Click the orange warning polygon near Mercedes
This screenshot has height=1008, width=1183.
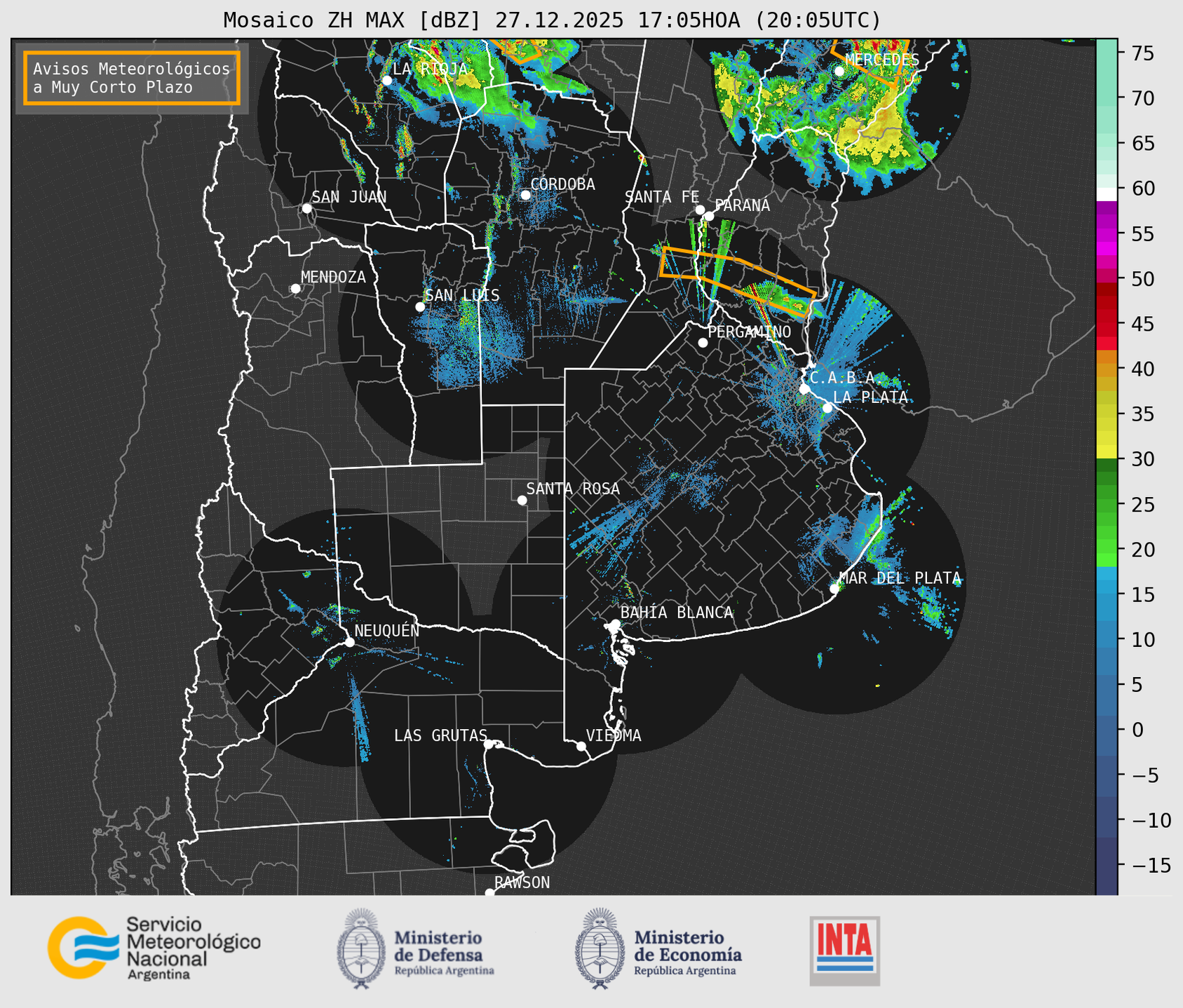(x=870, y=62)
